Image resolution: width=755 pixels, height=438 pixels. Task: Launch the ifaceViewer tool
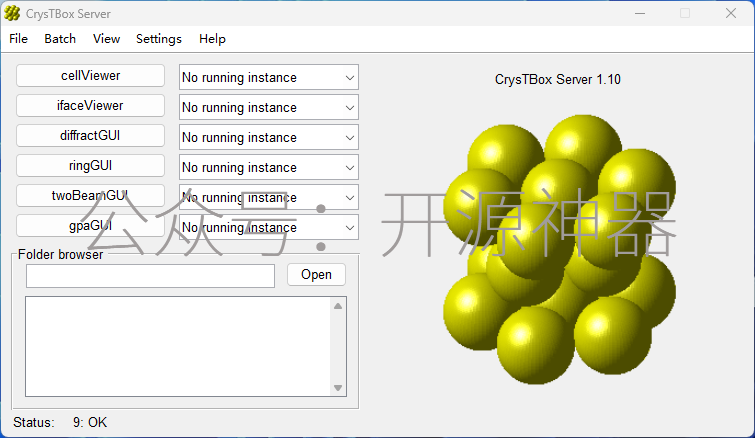91,105
